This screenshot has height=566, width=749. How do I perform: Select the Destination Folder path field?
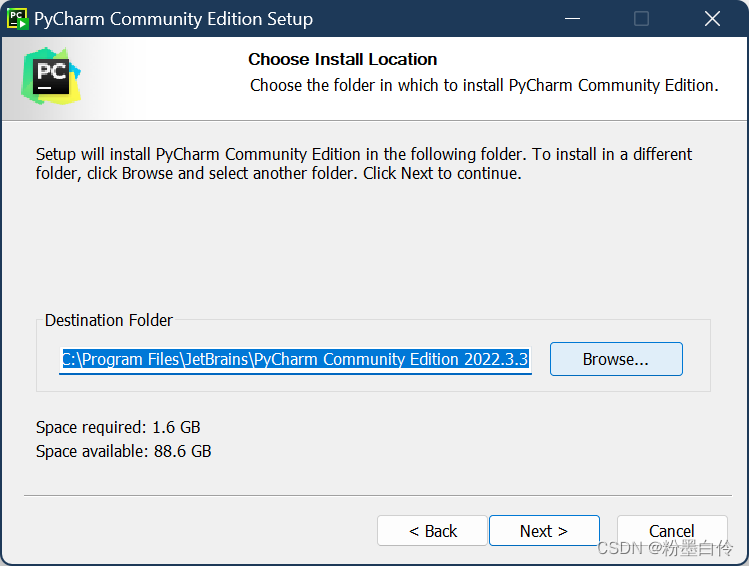click(295, 359)
